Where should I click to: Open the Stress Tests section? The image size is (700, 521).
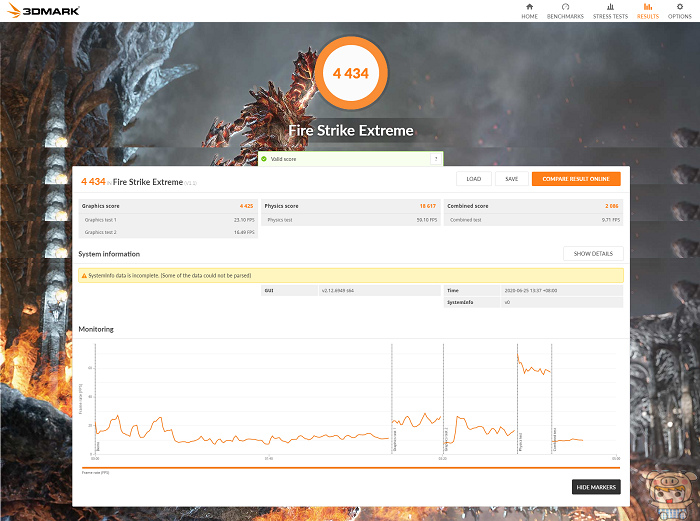click(610, 10)
